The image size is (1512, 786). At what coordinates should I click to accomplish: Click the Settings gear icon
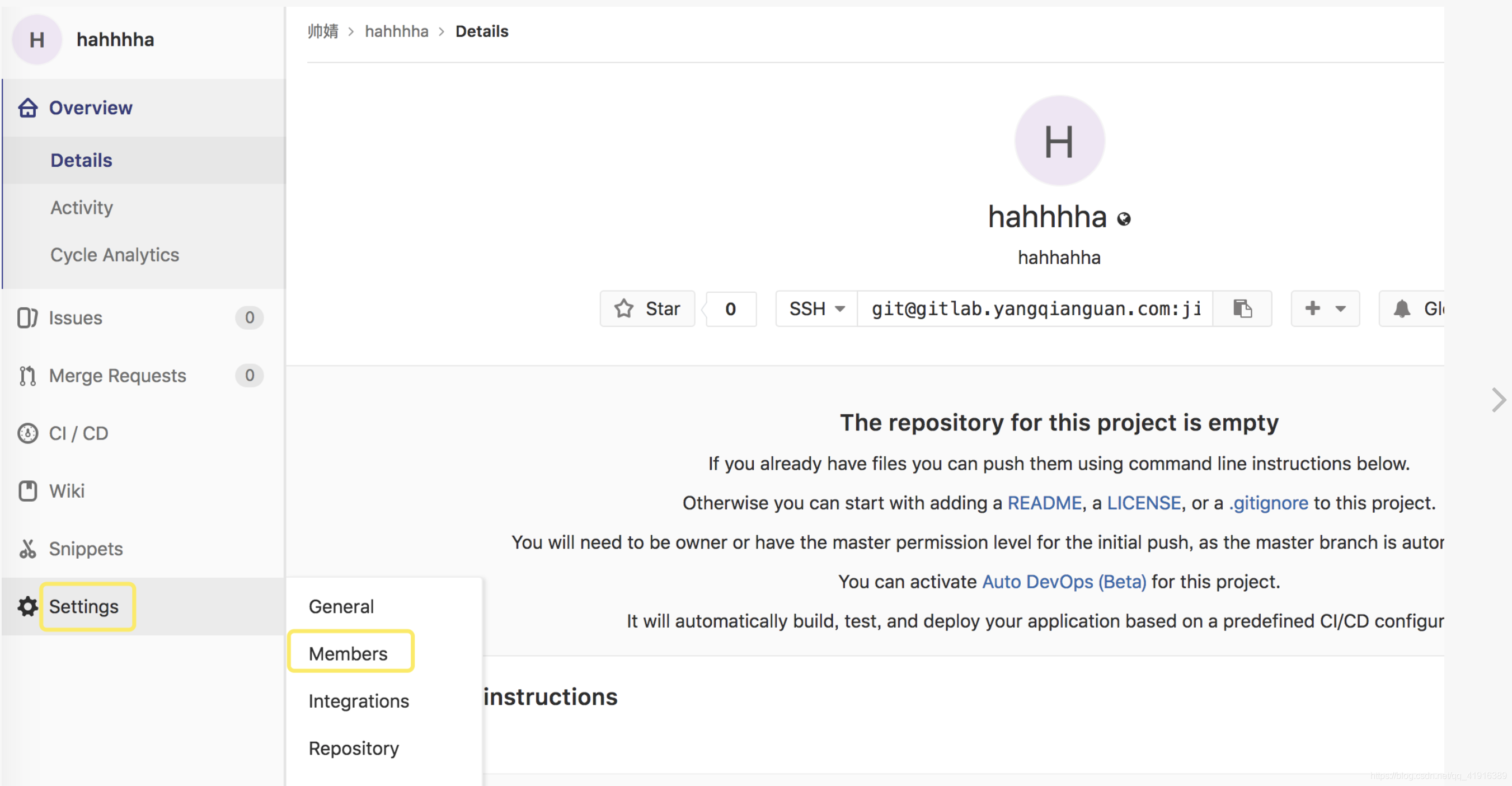[x=27, y=606]
